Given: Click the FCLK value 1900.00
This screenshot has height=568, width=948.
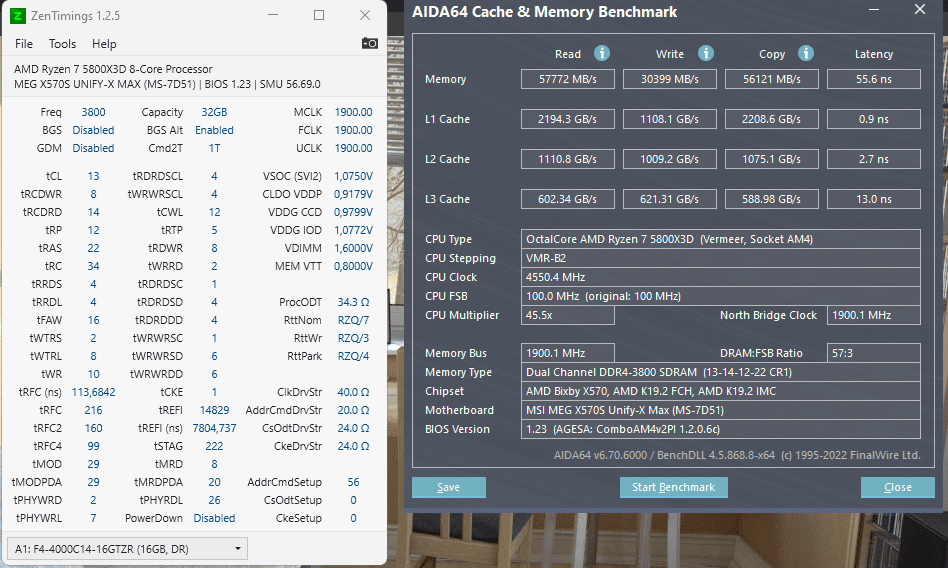Looking at the screenshot, I should (353, 130).
